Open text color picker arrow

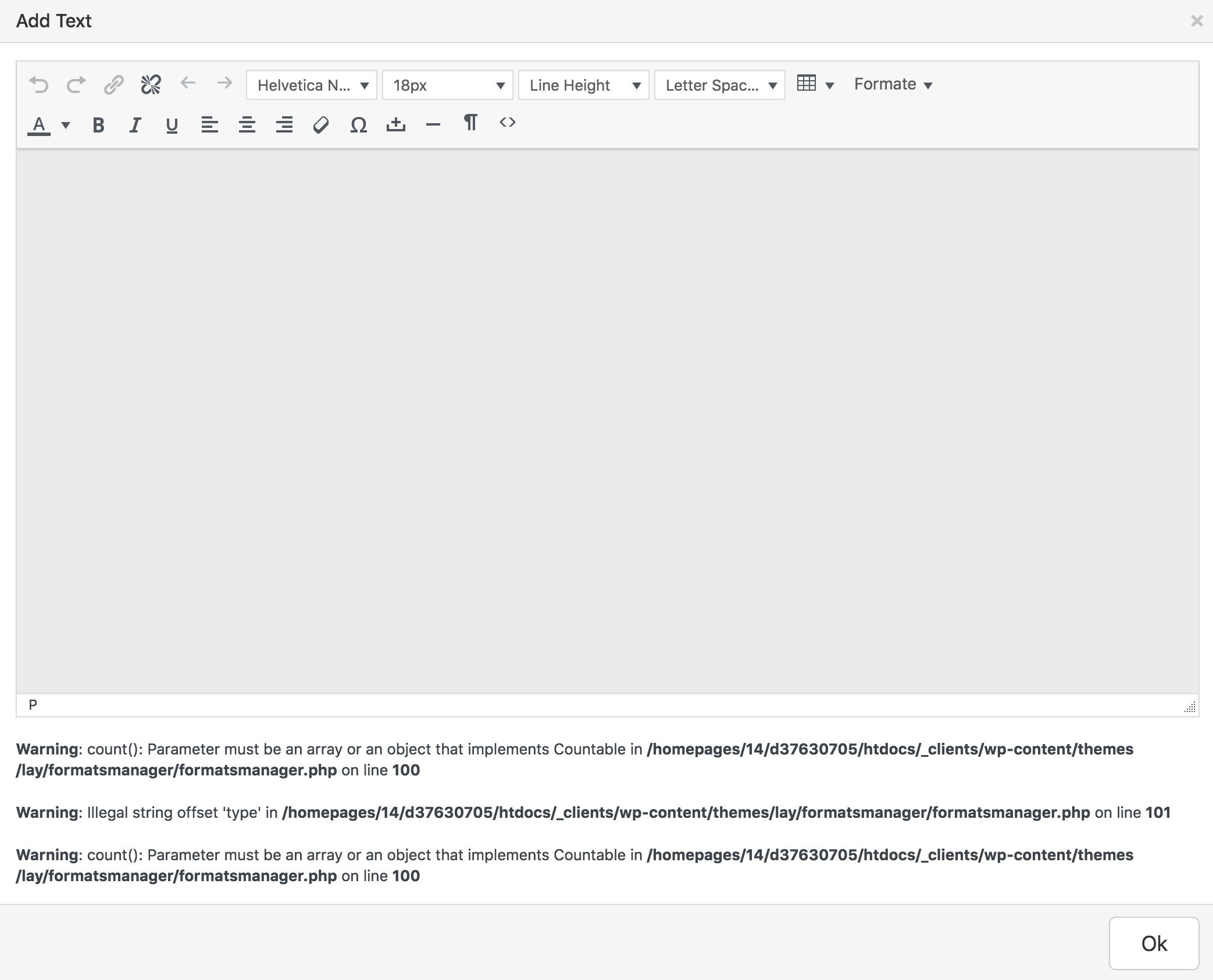point(66,125)
